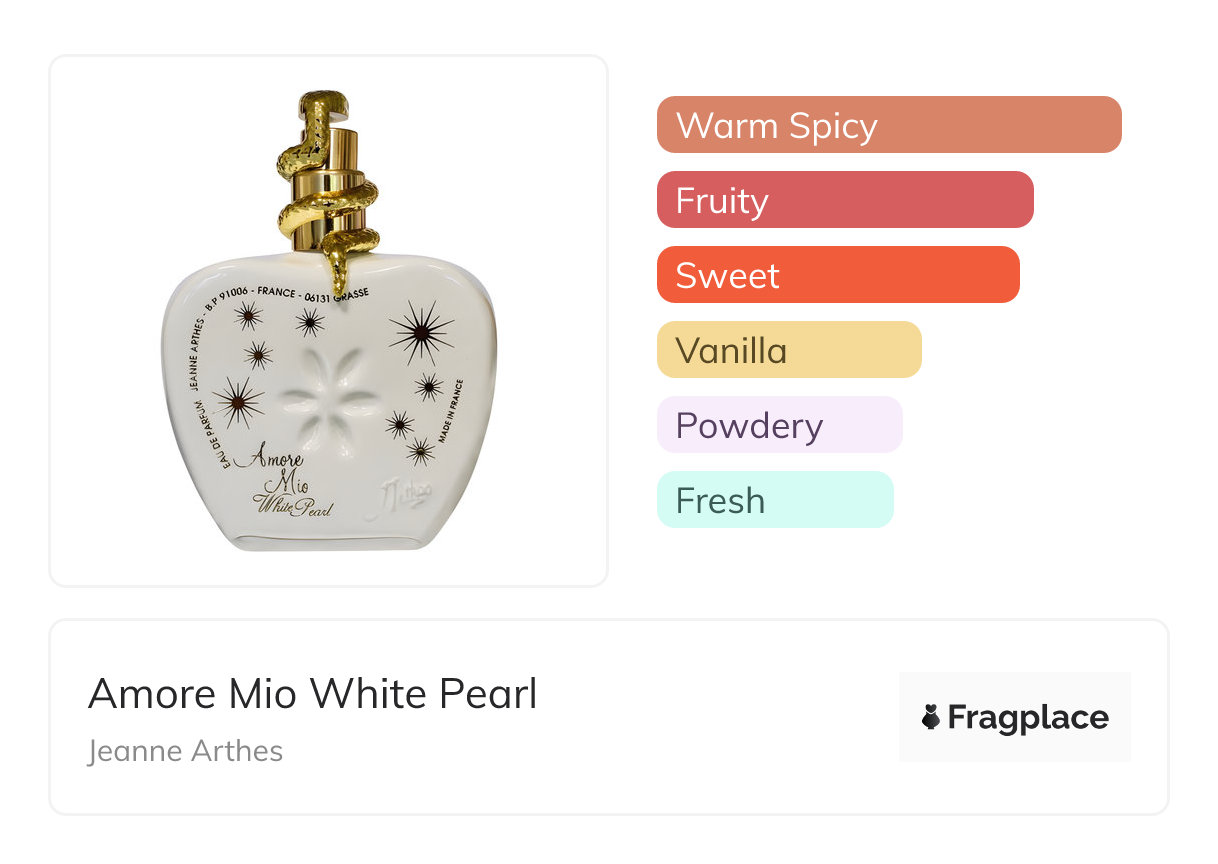Select the Fresh accord bar
Screen dimensions: 1218x864
point(775,500)
